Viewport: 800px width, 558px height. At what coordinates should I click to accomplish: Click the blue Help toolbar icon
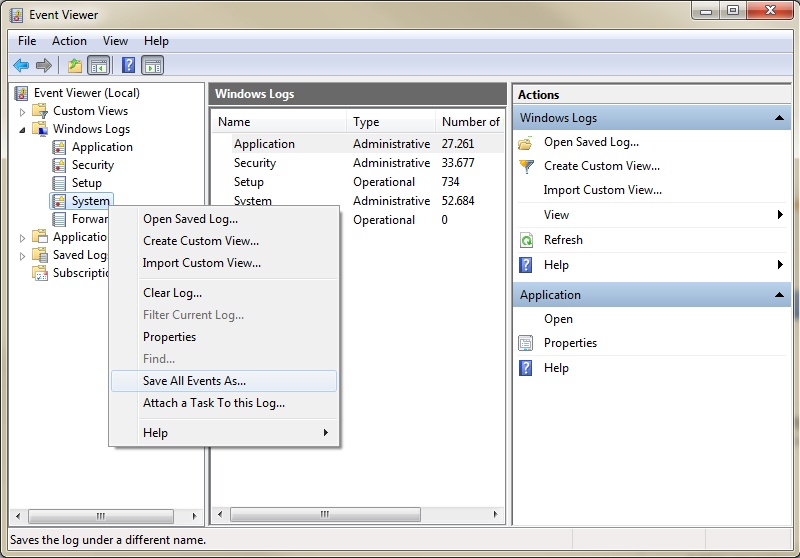(129, 65)
